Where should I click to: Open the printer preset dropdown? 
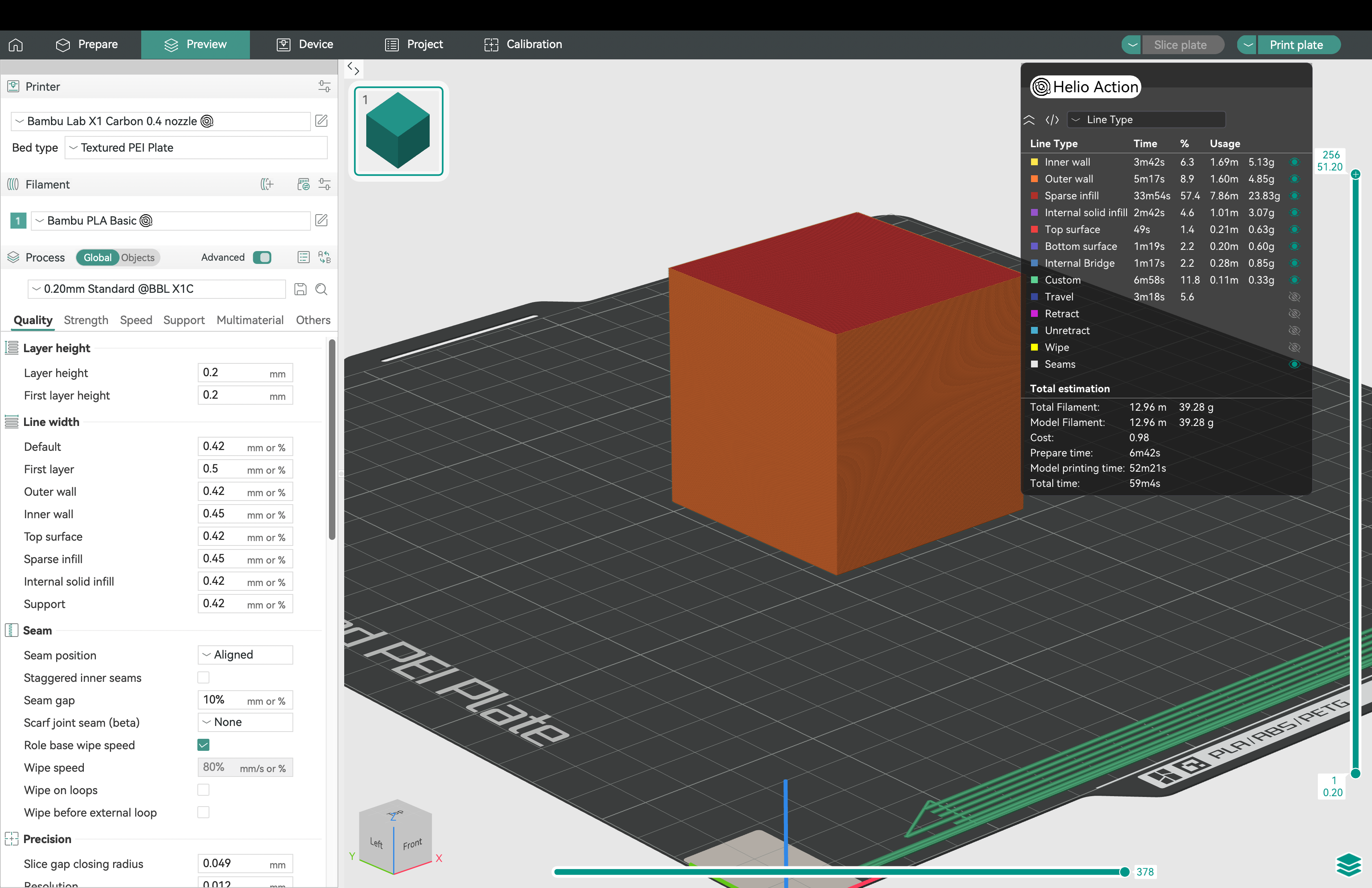point(160,121)
